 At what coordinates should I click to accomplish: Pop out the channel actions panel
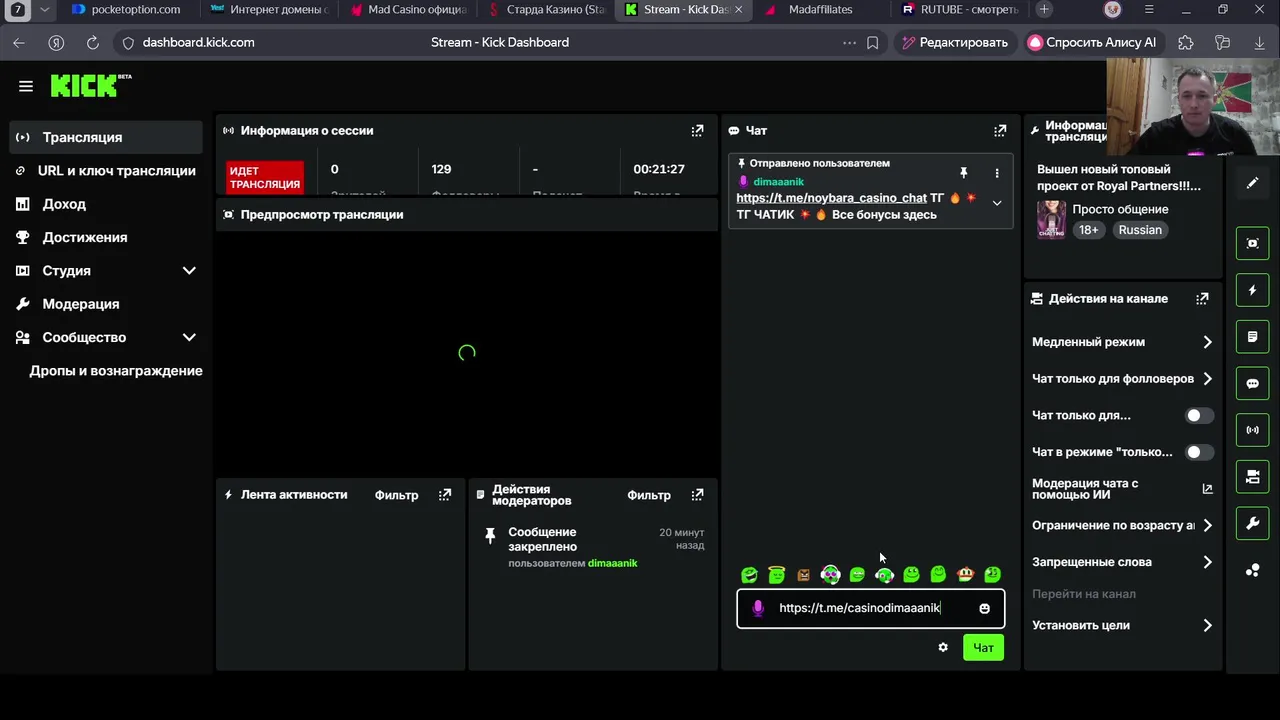[x=1202, y=298]
